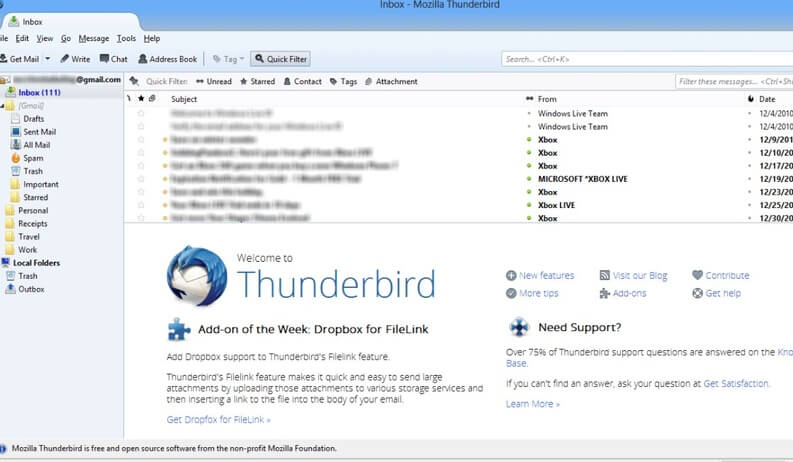Pin the quick filter with pushpin icon

point(134,81)
